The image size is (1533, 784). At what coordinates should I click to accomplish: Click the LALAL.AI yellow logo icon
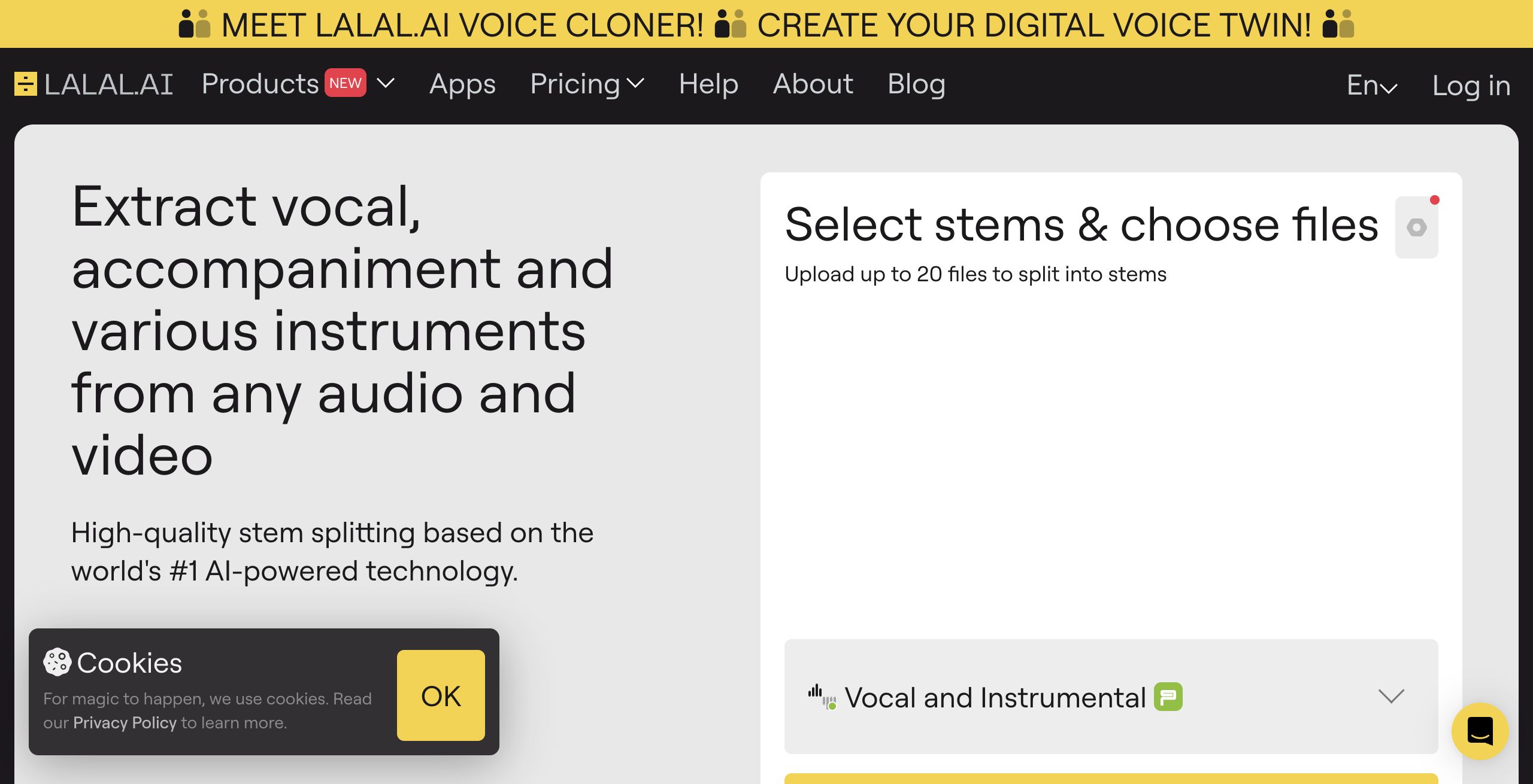click(x=26, y=84)
